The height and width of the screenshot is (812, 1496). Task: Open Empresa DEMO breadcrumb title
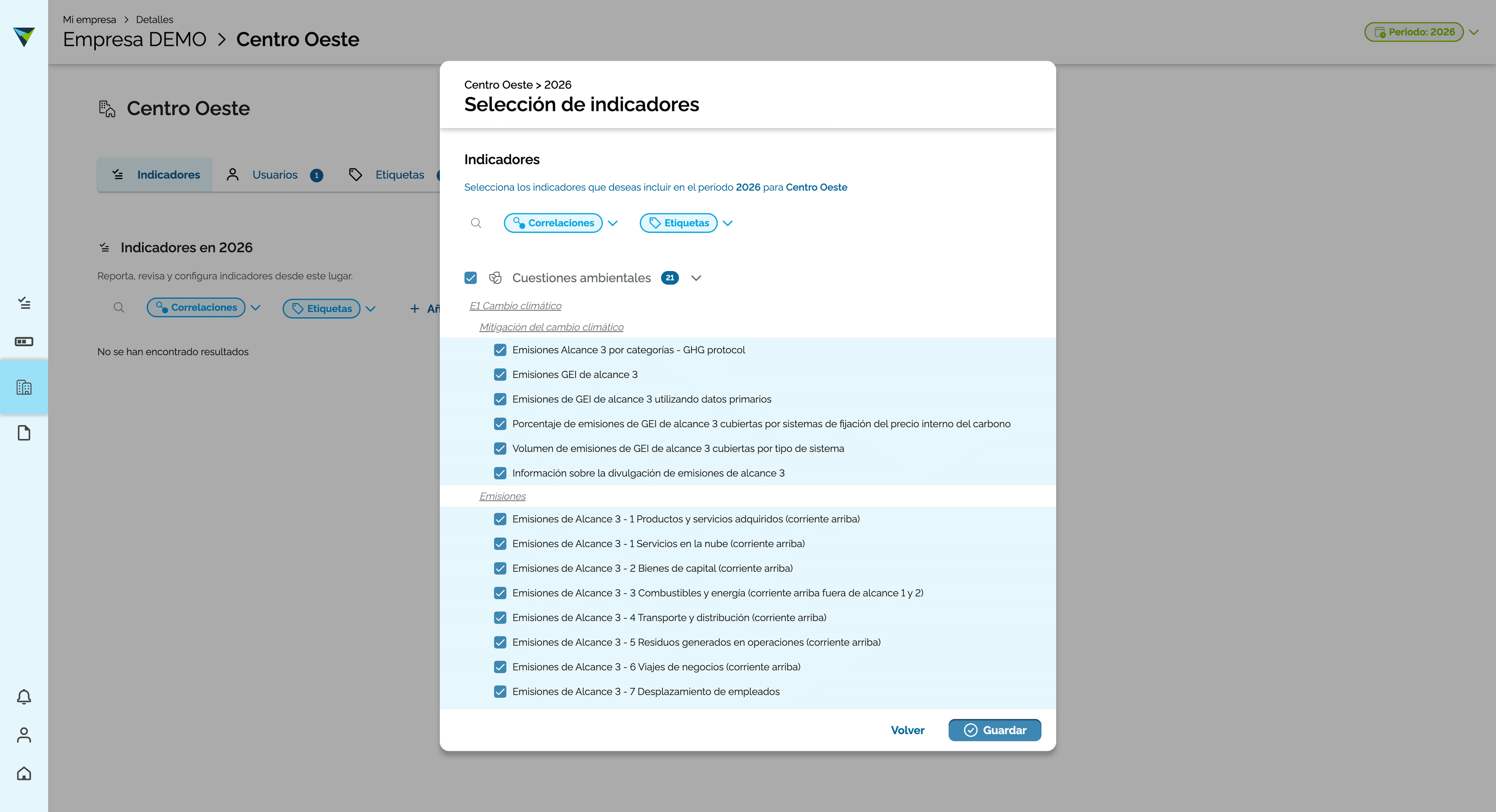point(135,39)
